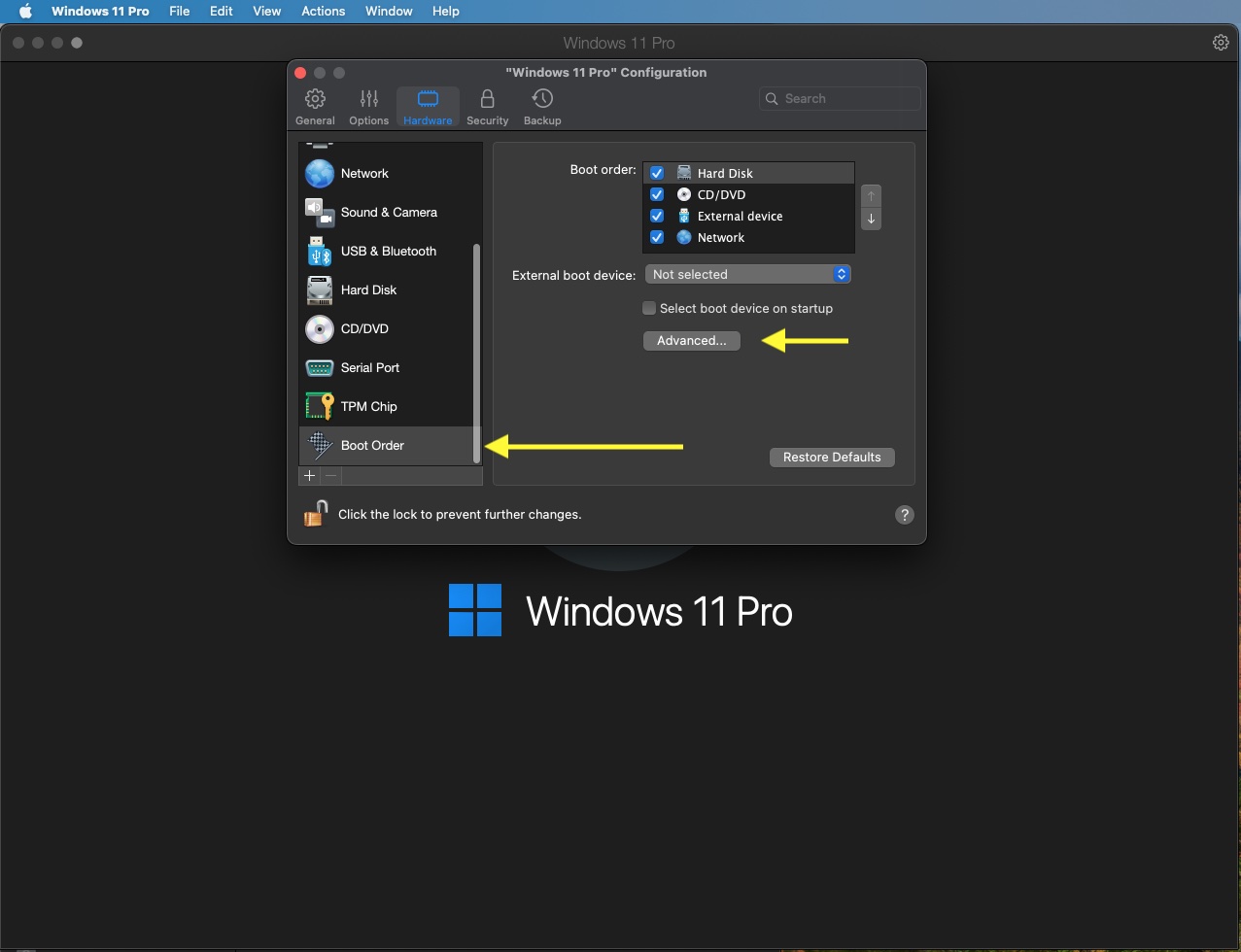Select the Network boot order row
Screen dimensions: 1241x952
pyautogui.click(x=748, y=237)
